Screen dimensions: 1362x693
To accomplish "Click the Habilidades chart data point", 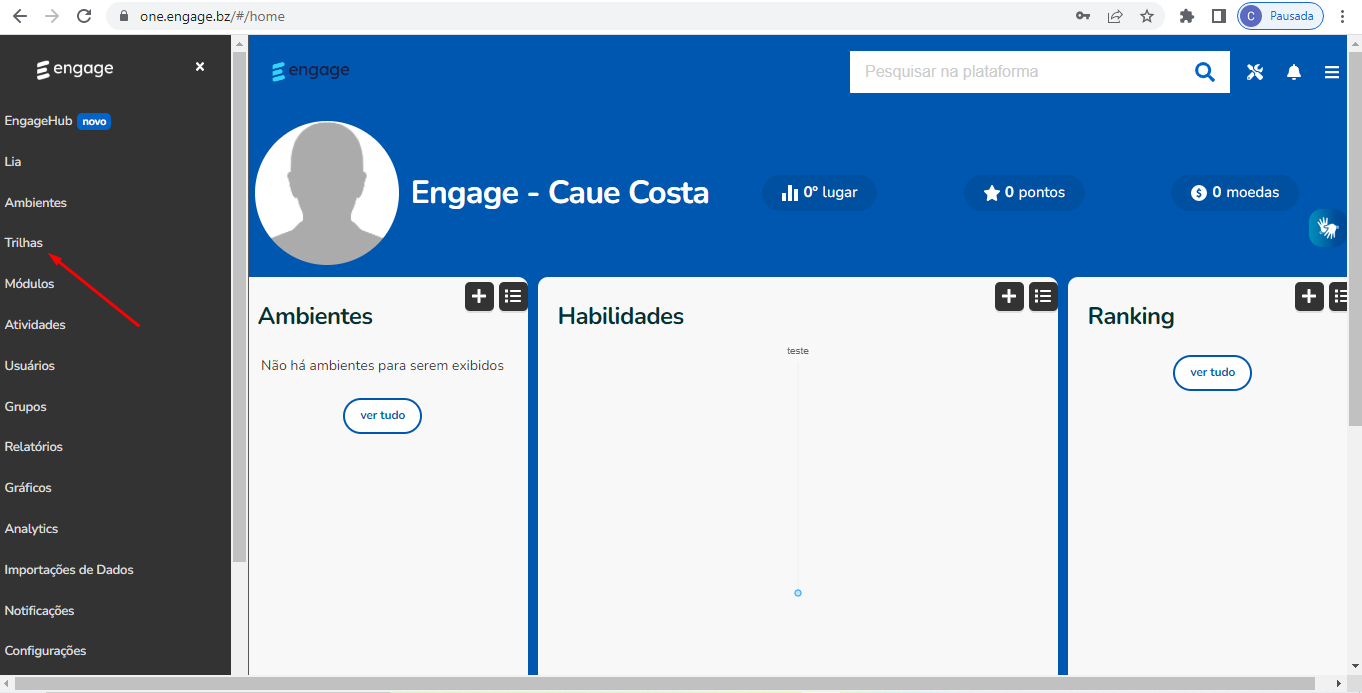I will pyautogui.click(x=798, y=593).
